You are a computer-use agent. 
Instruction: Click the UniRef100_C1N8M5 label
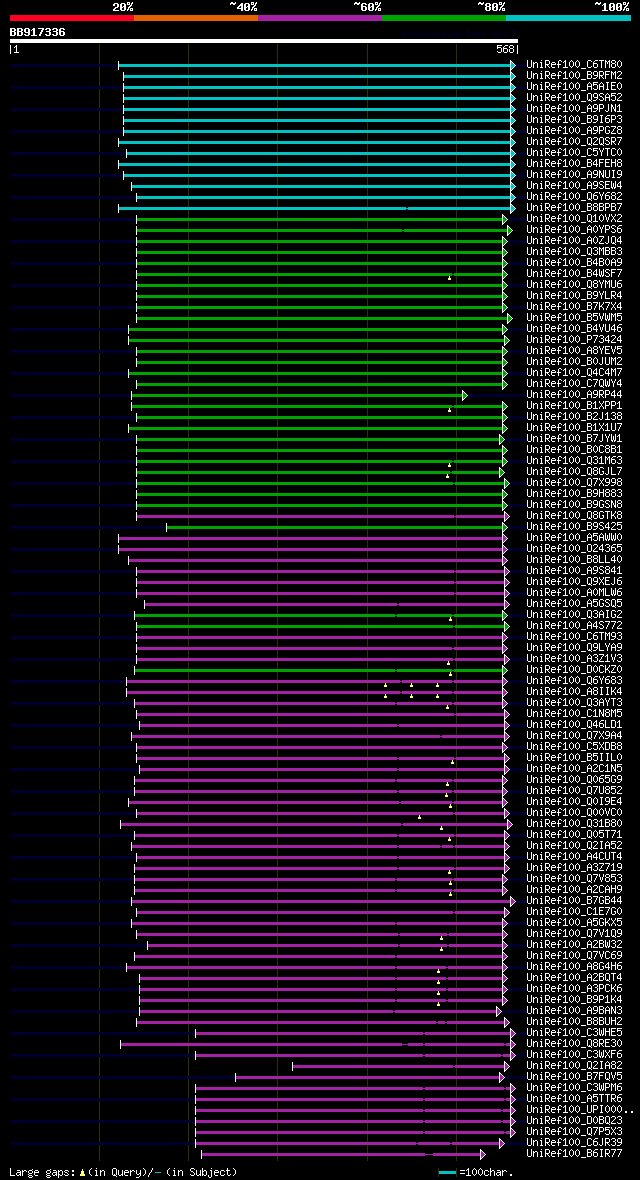pos(574,713)
